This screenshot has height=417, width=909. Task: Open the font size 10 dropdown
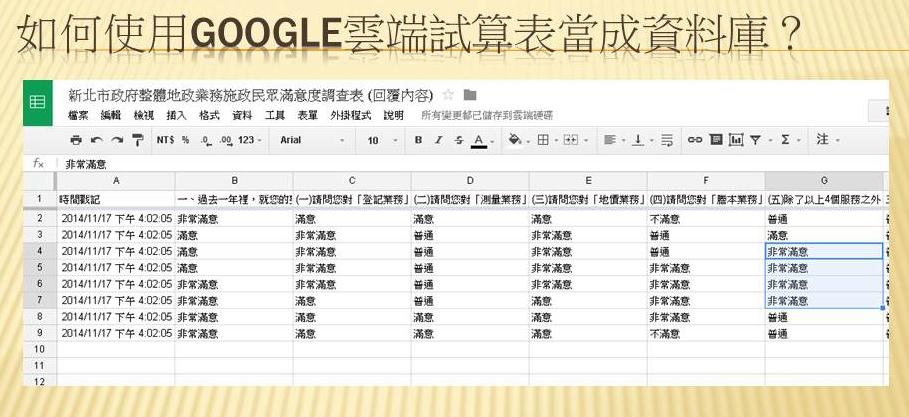(383, 140)
